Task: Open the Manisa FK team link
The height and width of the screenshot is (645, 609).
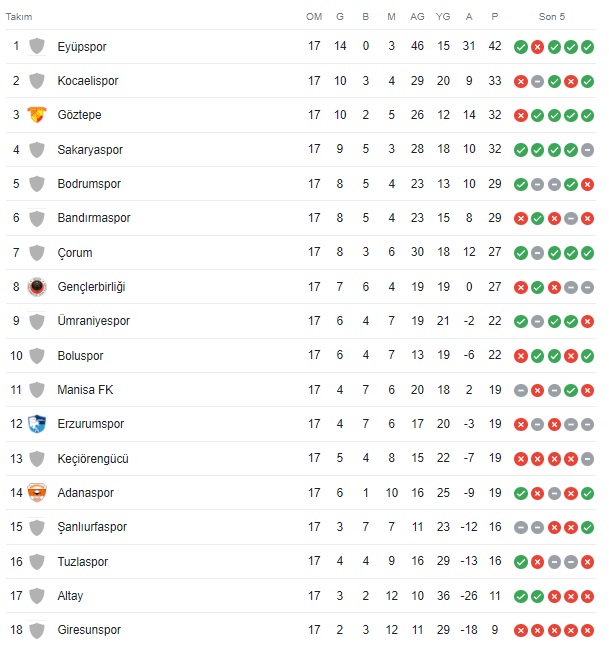Action: point(85,390)
